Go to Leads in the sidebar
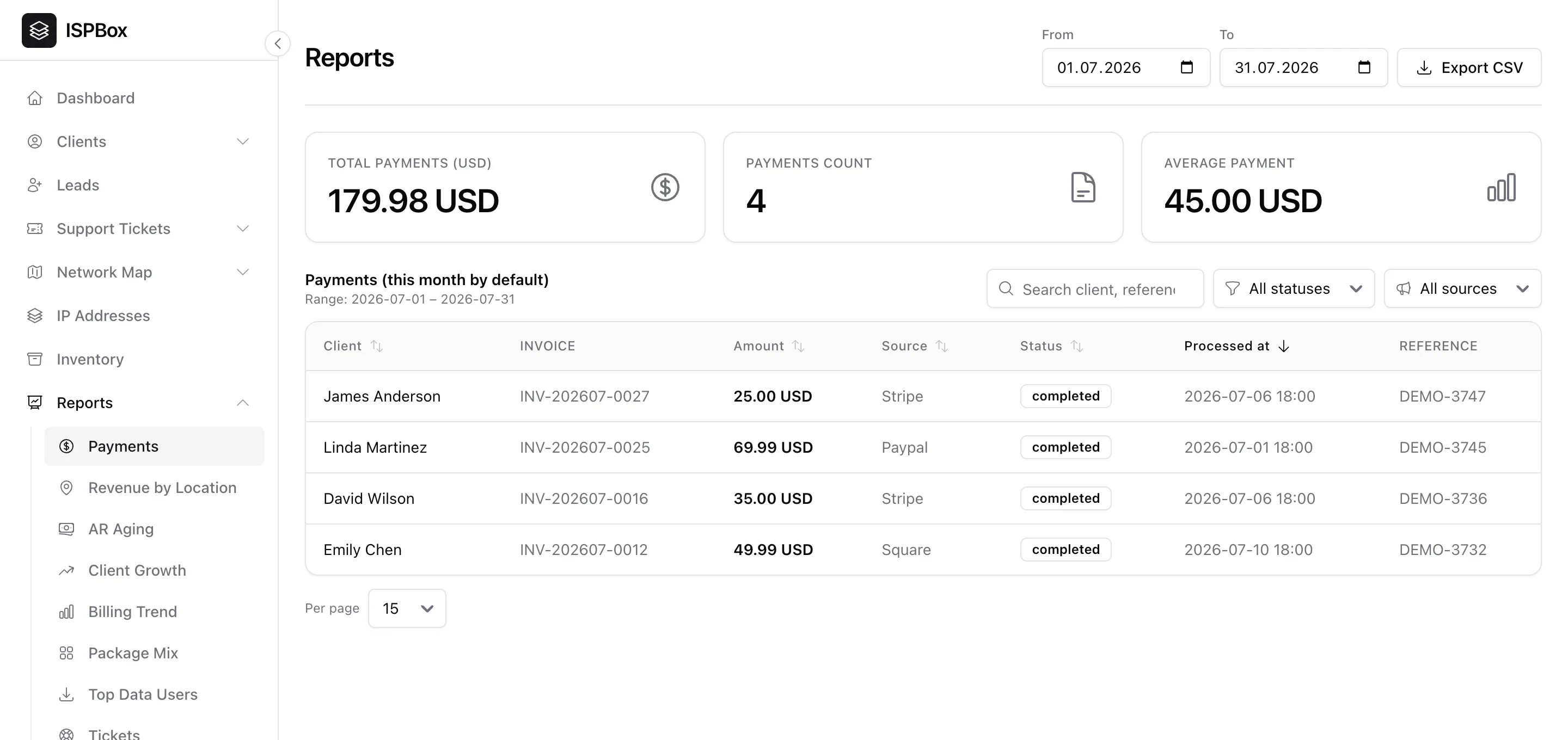 click(78, 185)
